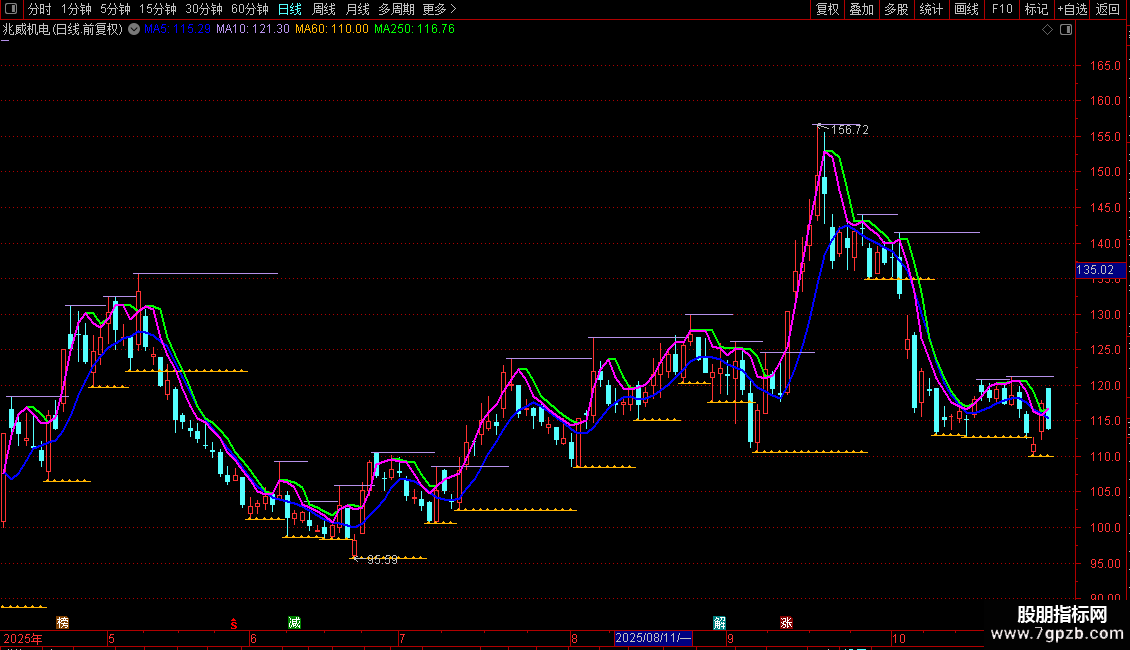Screen dimensions: 1130x650
Task: Click the MA5: 115.29 indicator label
Action: point(177,30)
